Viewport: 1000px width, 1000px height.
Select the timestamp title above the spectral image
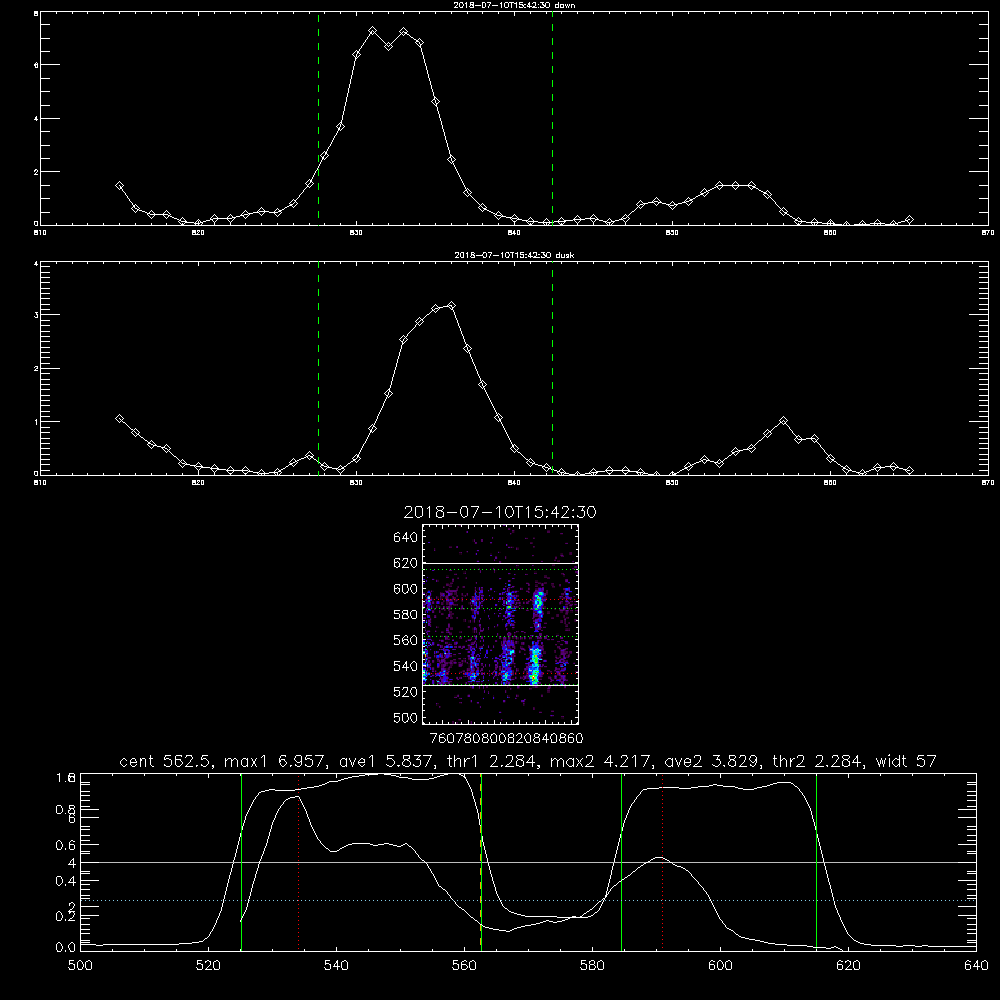pos(500,512)
